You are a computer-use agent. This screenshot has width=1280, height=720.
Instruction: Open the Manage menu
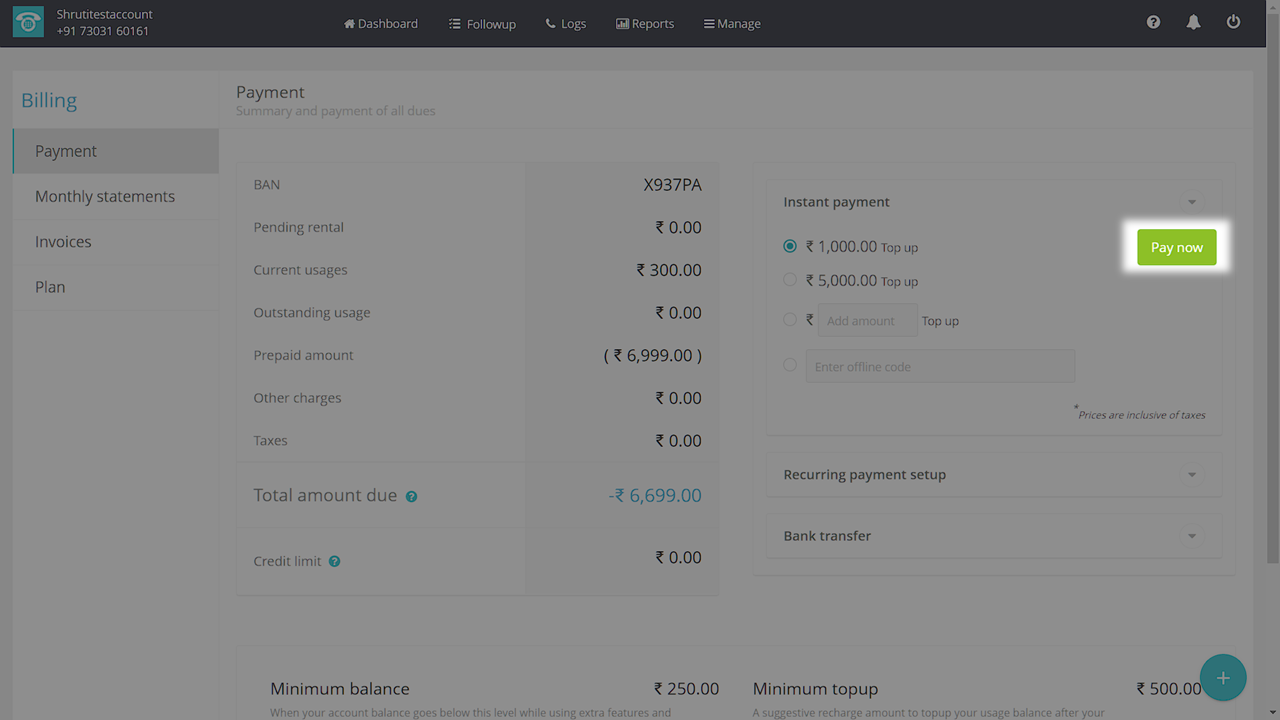click(732, 23)
